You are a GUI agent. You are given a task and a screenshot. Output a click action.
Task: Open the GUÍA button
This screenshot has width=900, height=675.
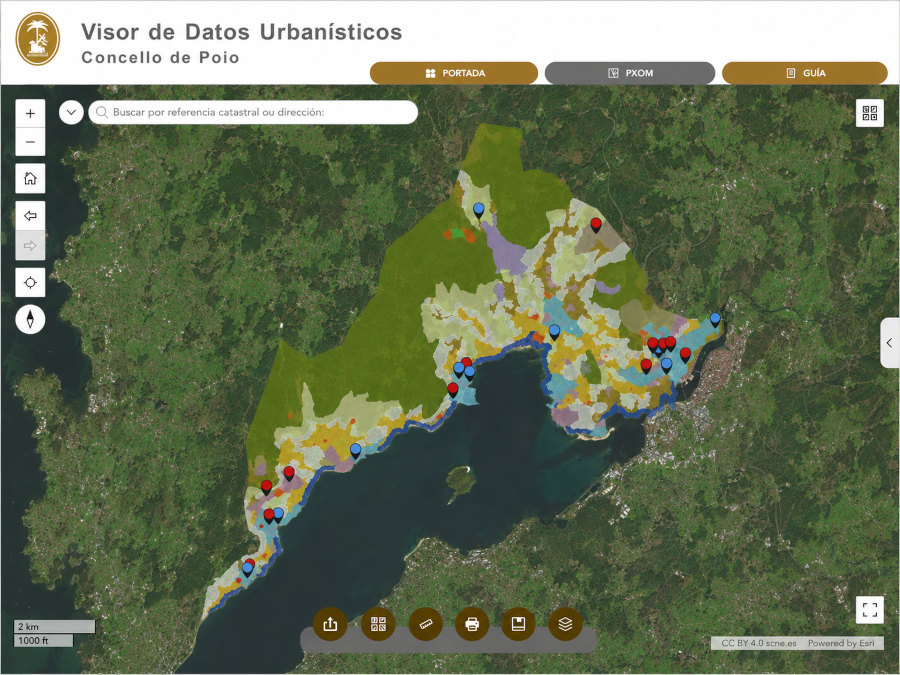point(805,73)
